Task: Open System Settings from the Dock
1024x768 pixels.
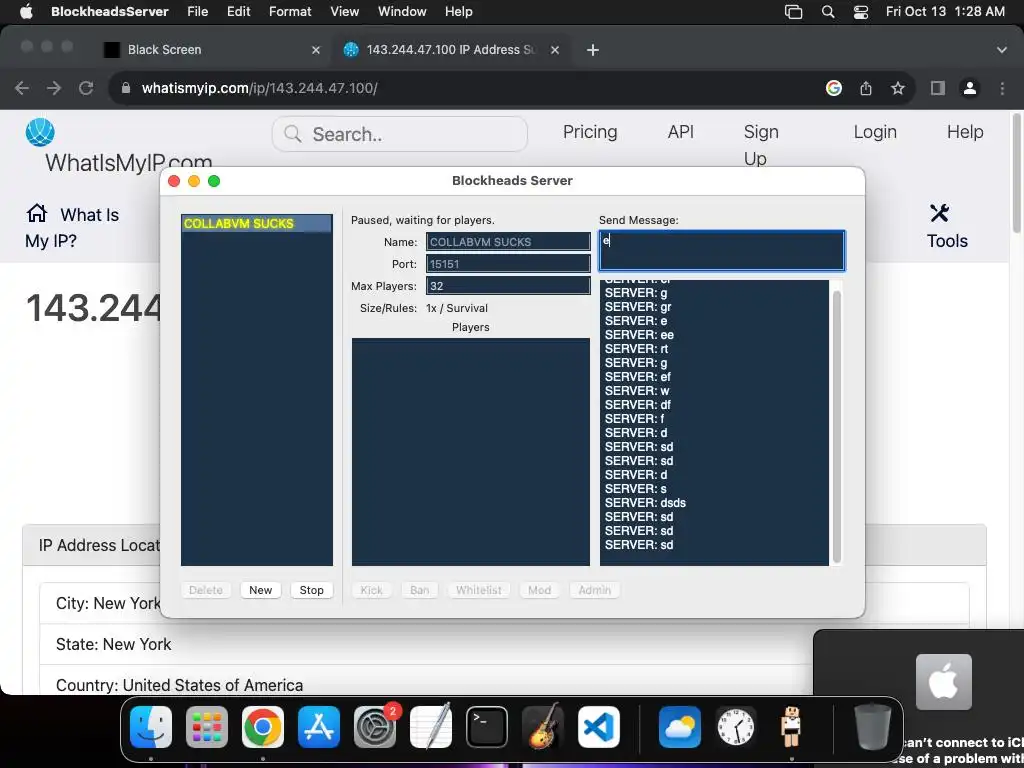Action: (x=375, y=727)
